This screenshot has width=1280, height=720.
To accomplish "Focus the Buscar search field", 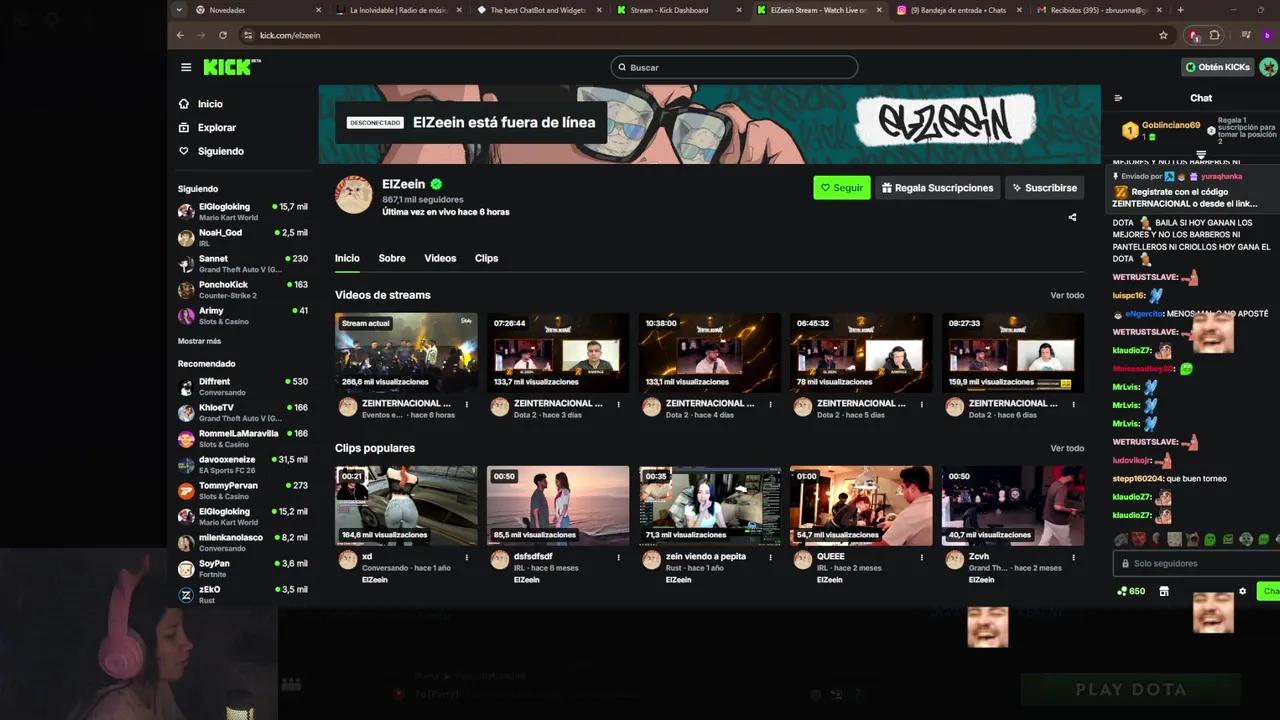I will click(734, 67).
